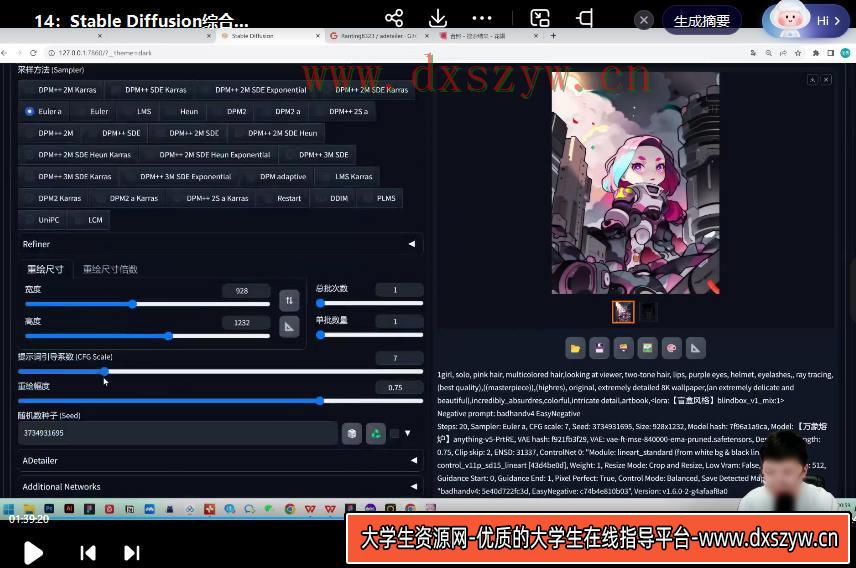Select the DDIM sampler

point(334,198)
